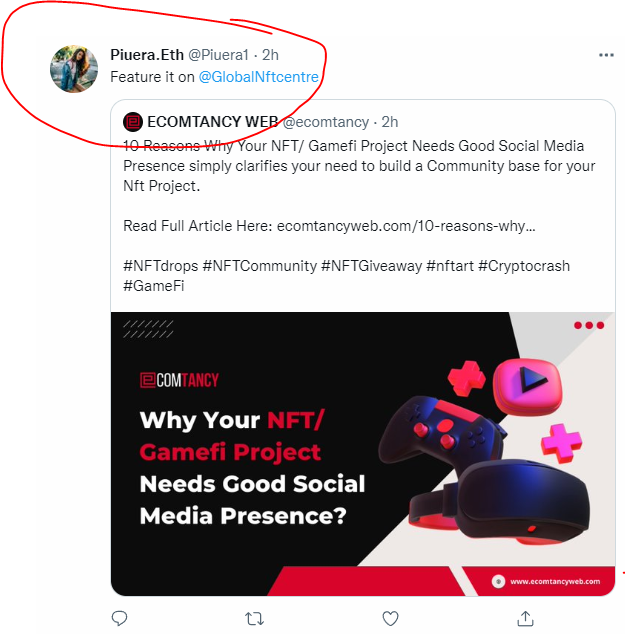Open Piuera.Eth profile picture
This screenshot has height=634, width=625.
[74, 69]
